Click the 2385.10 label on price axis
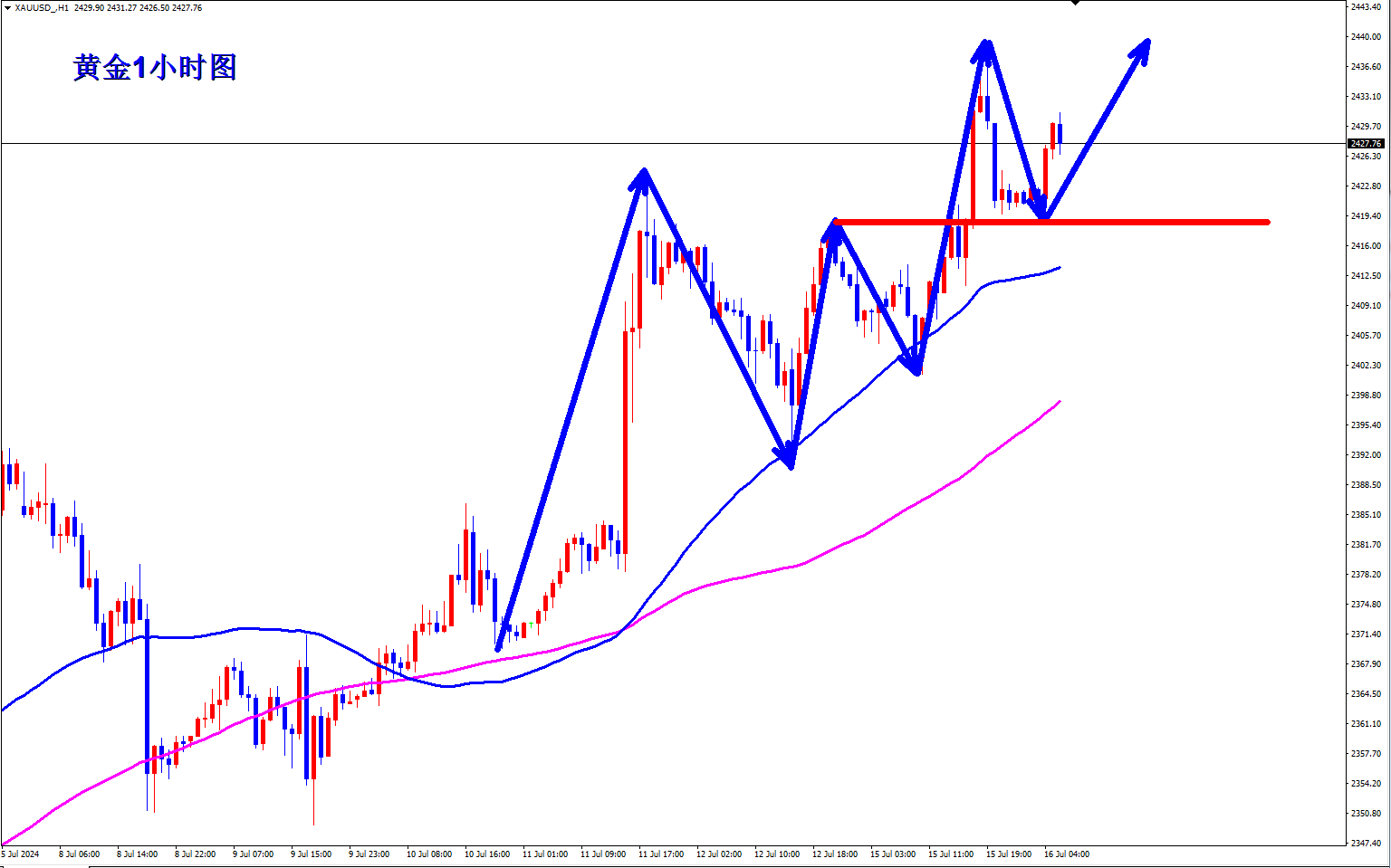Viewport: 1391px width, 868px height. pos(1366,514)
